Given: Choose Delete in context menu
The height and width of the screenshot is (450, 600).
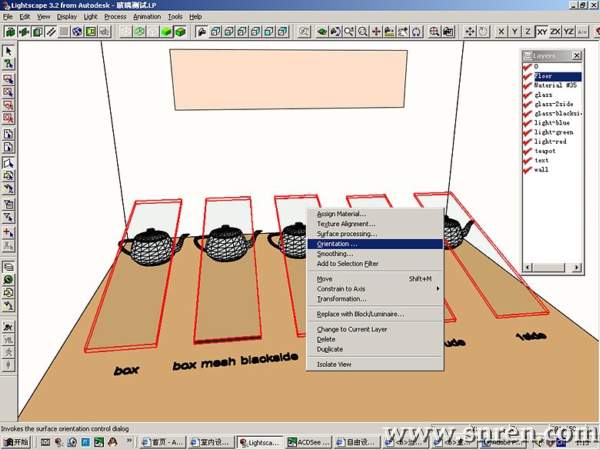Looking at the screenshot, I should coord(375,339).
